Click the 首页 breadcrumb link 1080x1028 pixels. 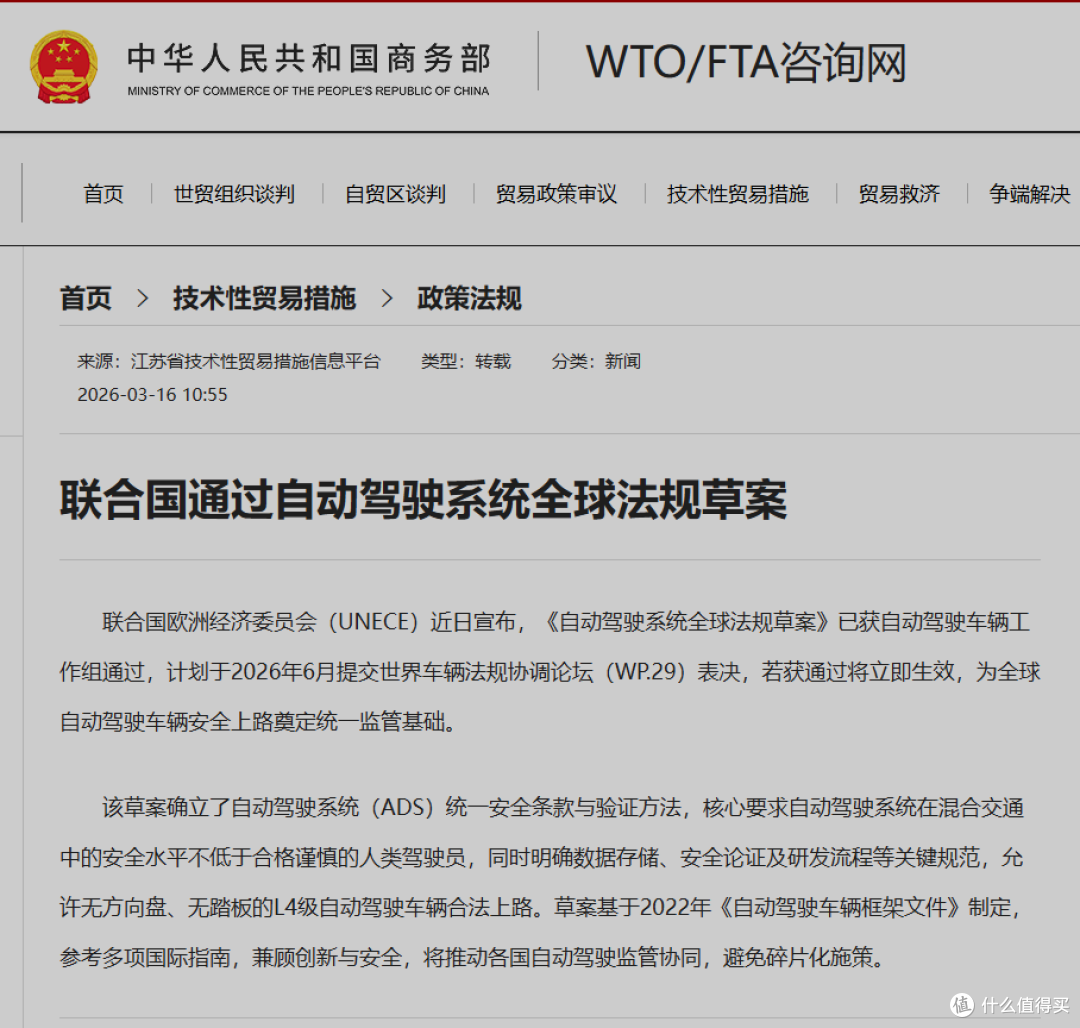click(x=85, y=298)
